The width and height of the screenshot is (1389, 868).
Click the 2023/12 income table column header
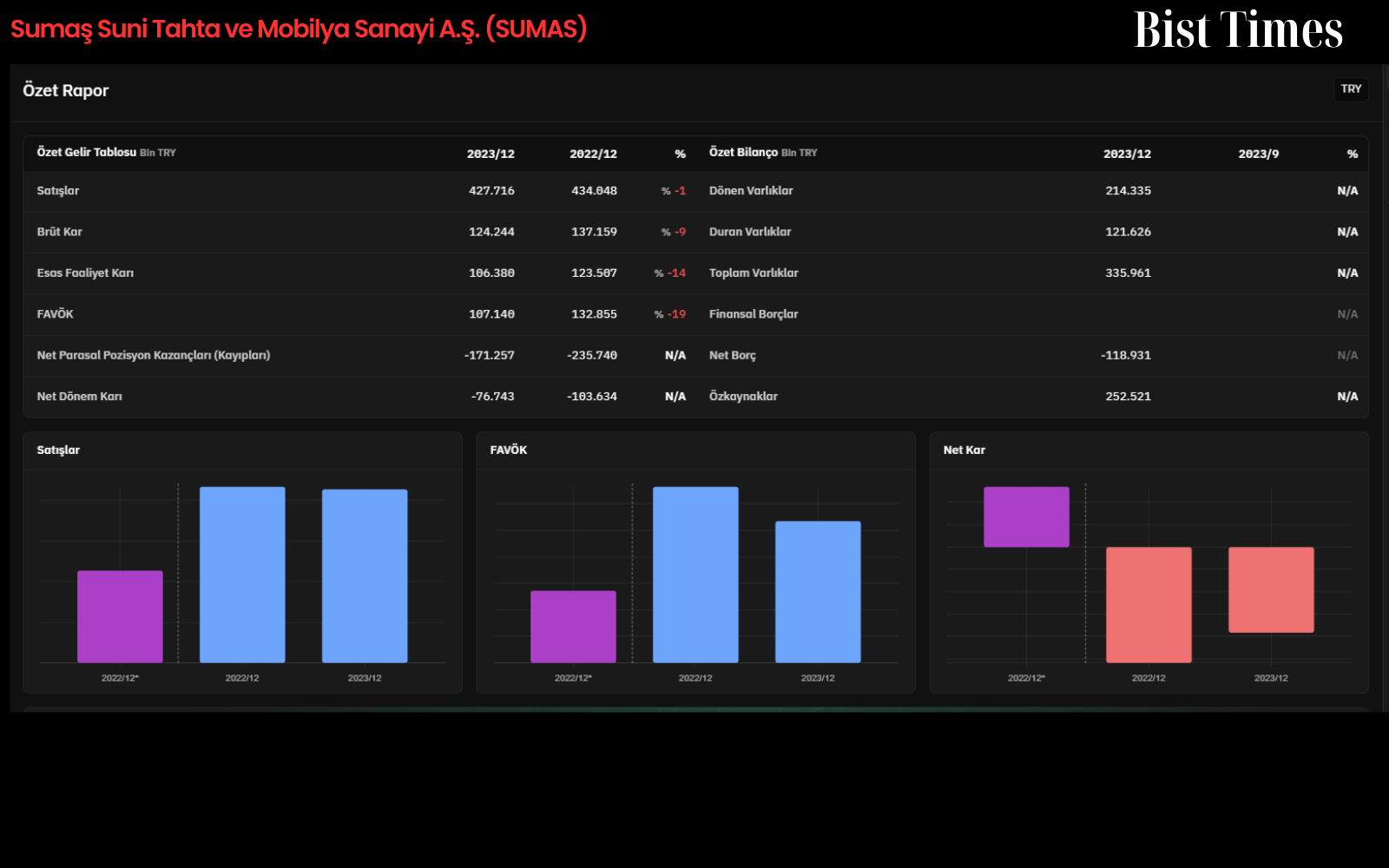(x=490, y=154)
